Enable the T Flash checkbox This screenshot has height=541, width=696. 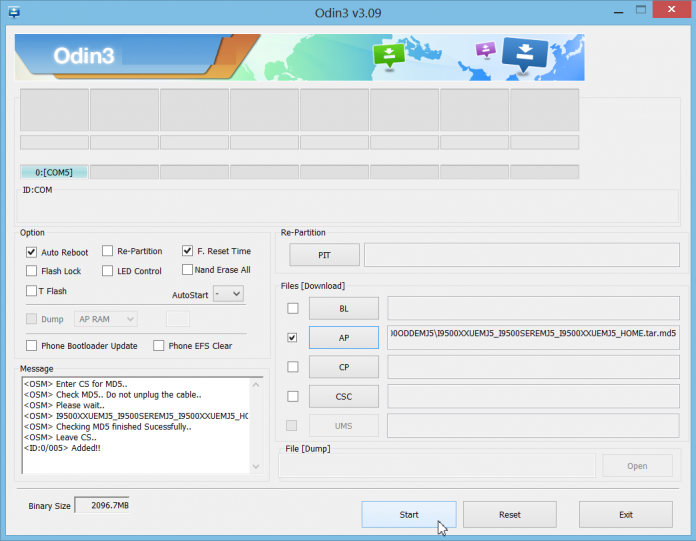click(x=31, y=291)
